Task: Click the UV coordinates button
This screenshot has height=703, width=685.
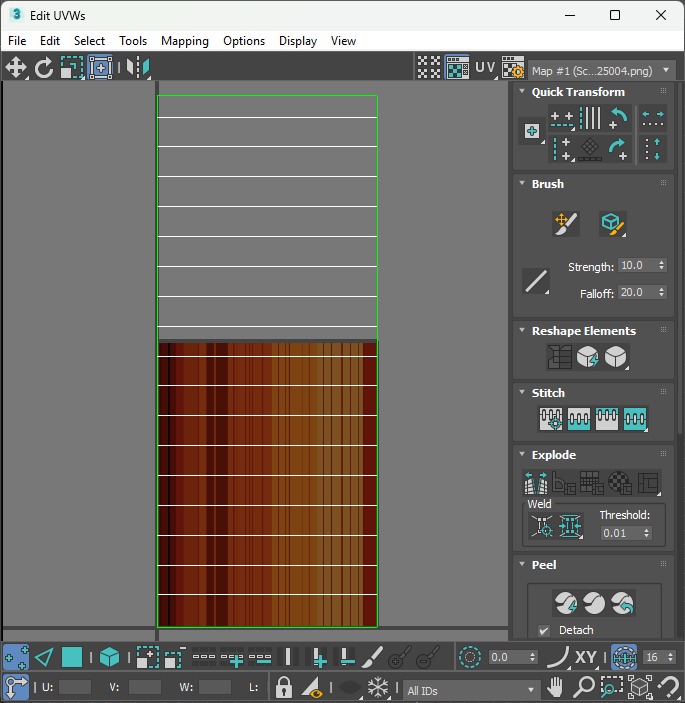Action: pyautogui.click(x=485, y=68)
